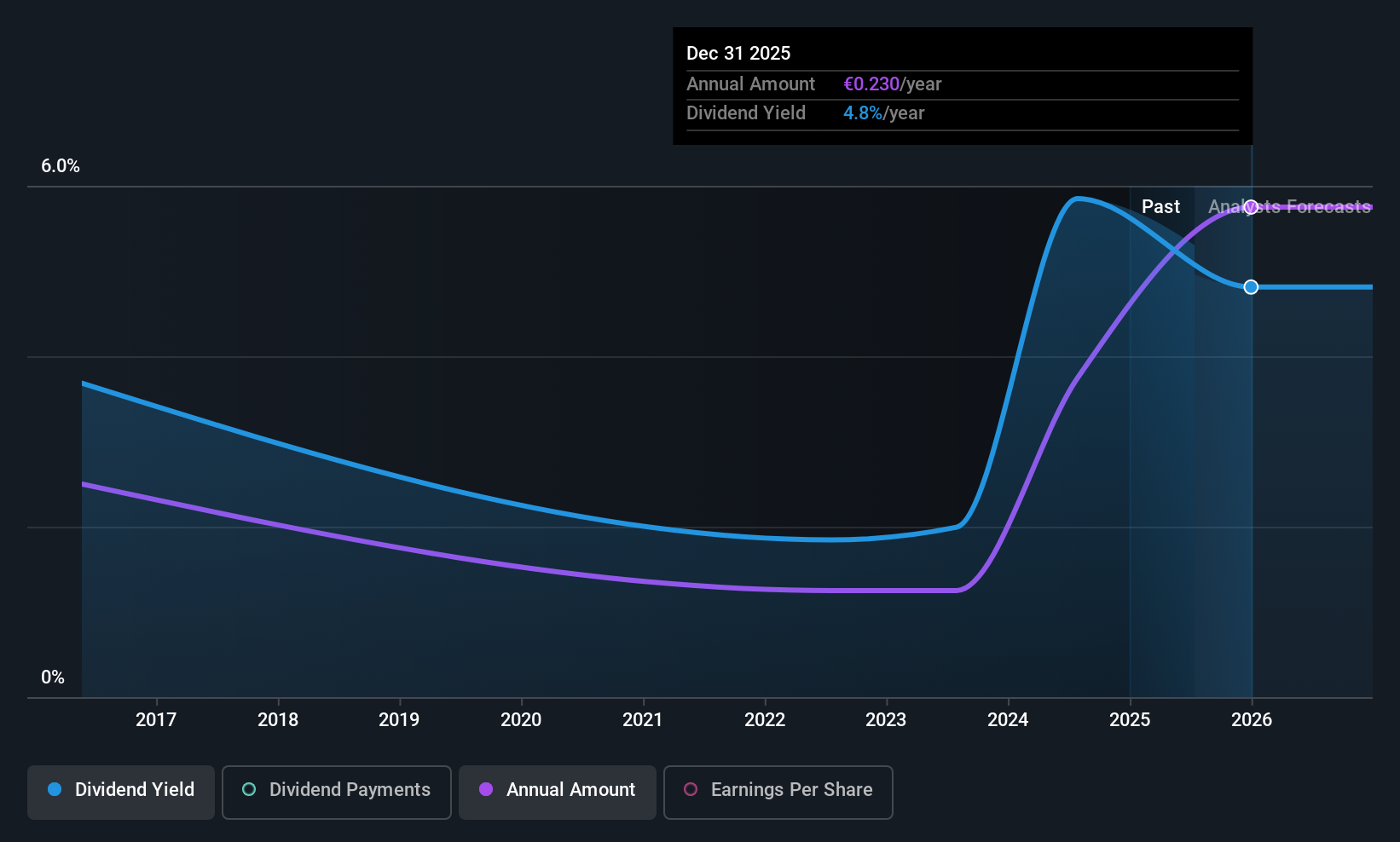
Task: Click the 4.8%/year dividend yield value
Action: pos(883,113)
